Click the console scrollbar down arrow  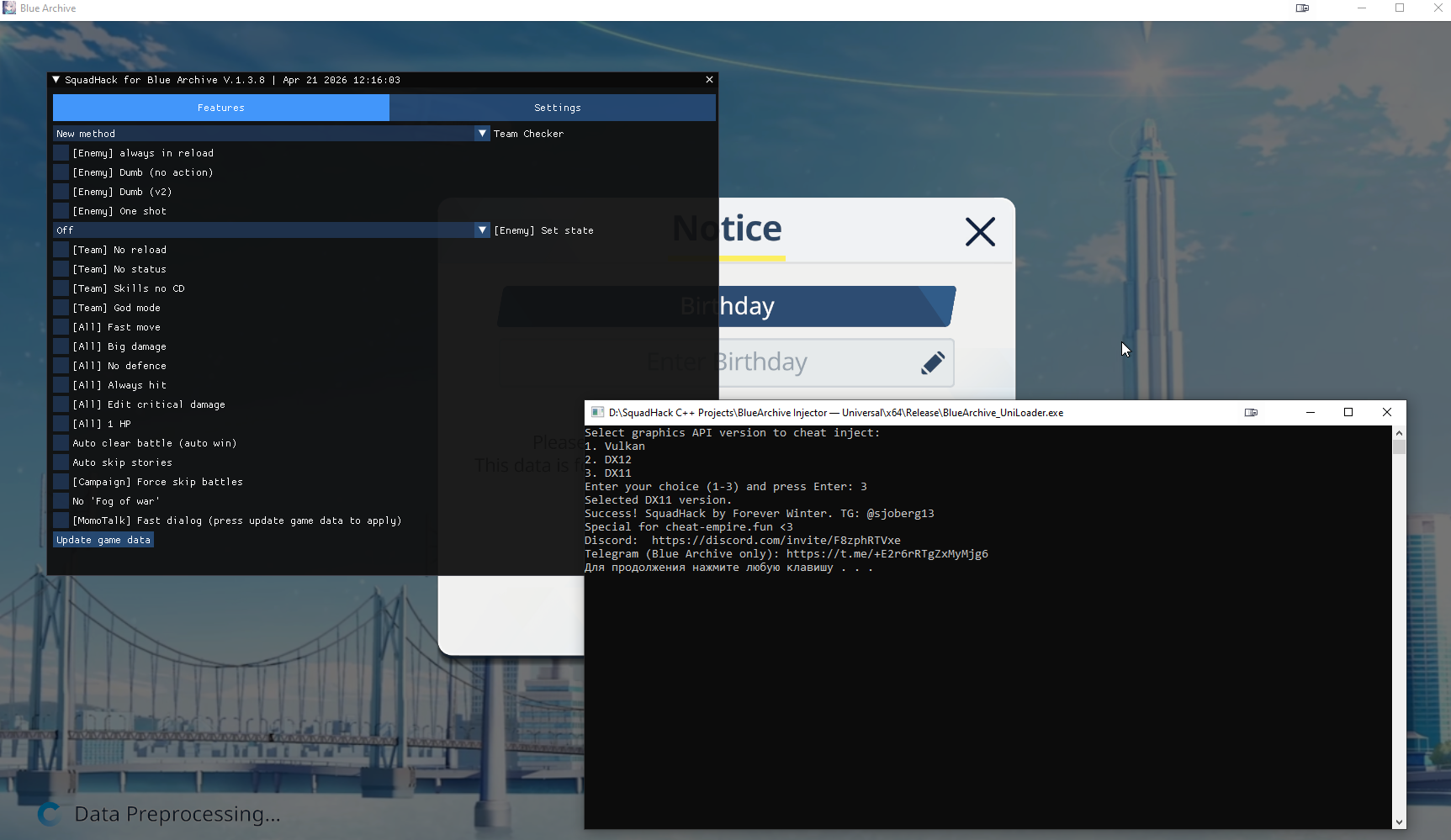pyautogui.click(x=1399, y=822)
